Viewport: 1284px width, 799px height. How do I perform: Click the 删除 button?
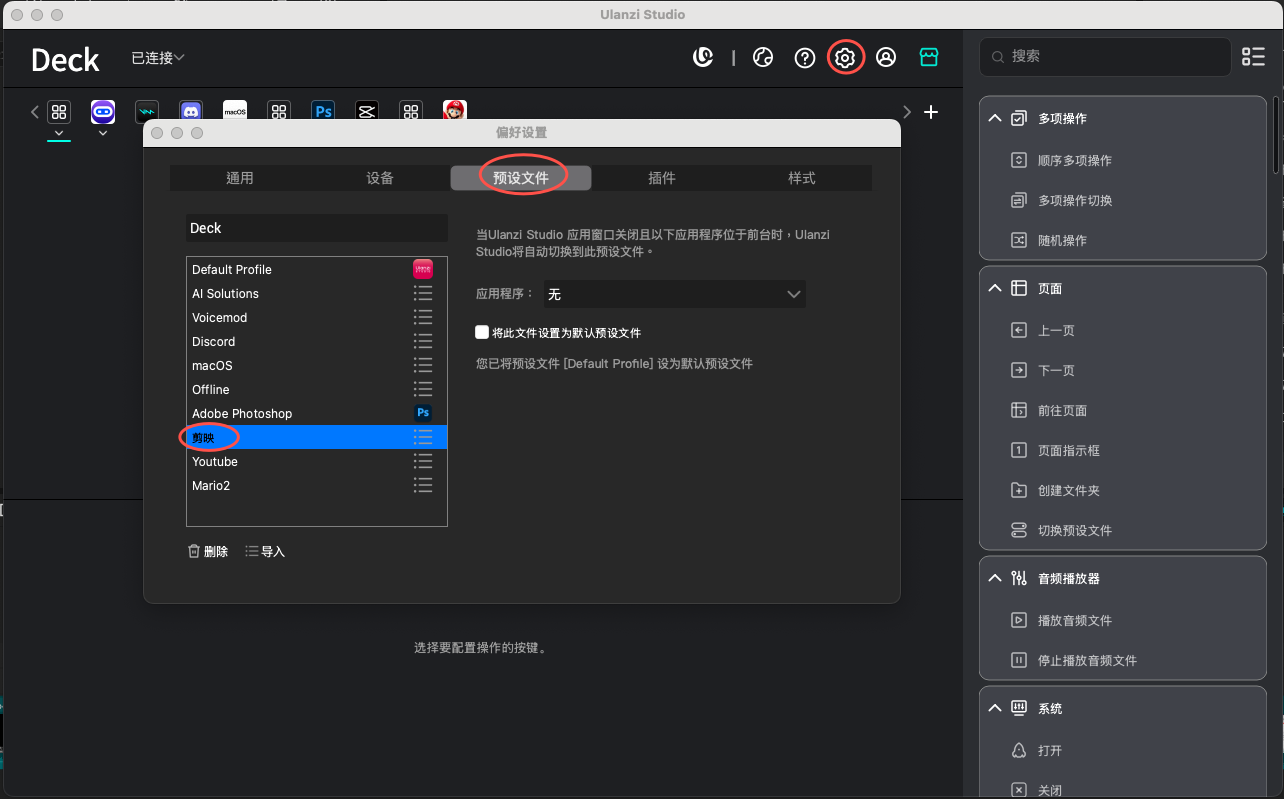[x=208, y=551]
